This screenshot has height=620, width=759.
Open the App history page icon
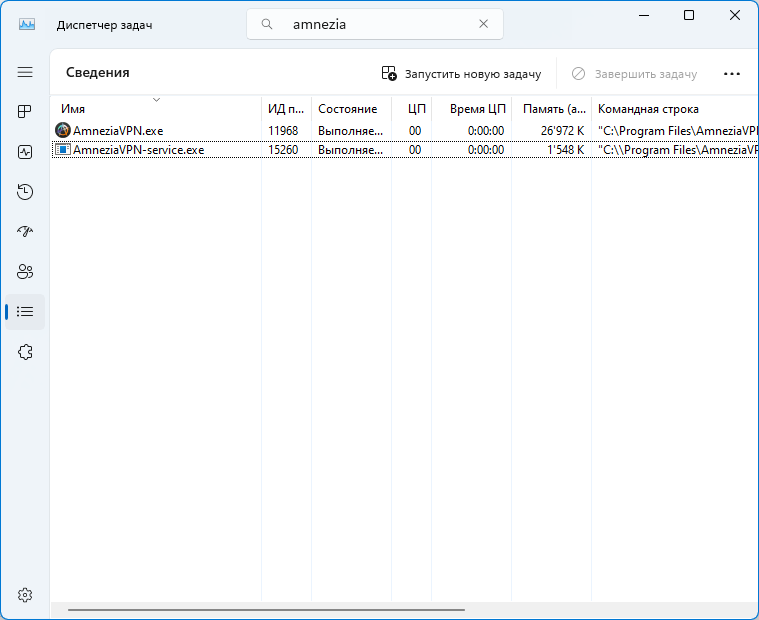pos(25,192)
